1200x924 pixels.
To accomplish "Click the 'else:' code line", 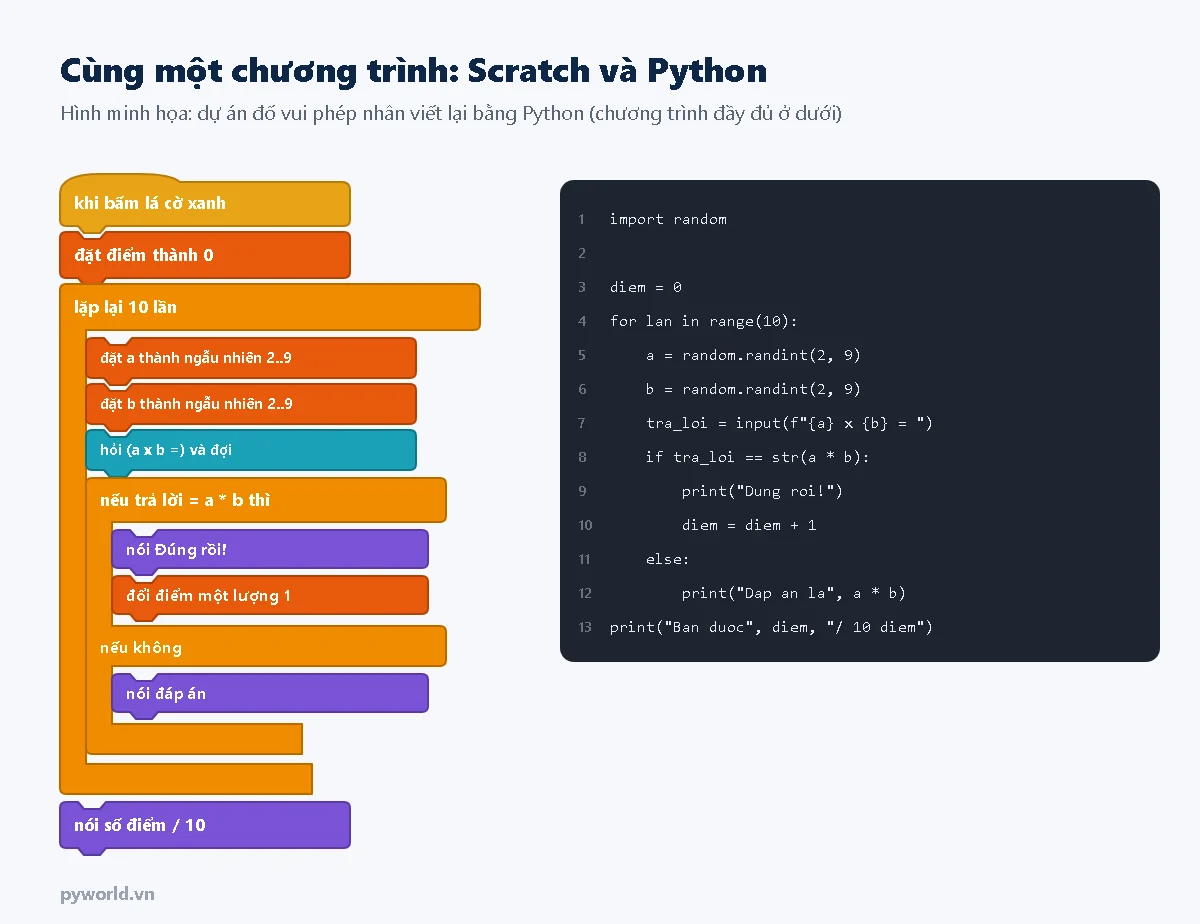I will pos(668,559).
